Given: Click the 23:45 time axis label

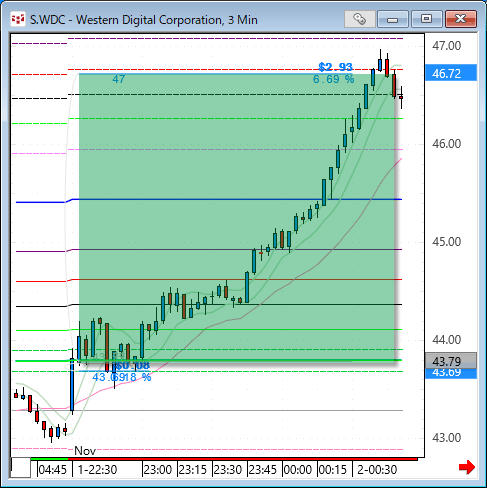Looking at the screenshot, I should tap(263, 470).
